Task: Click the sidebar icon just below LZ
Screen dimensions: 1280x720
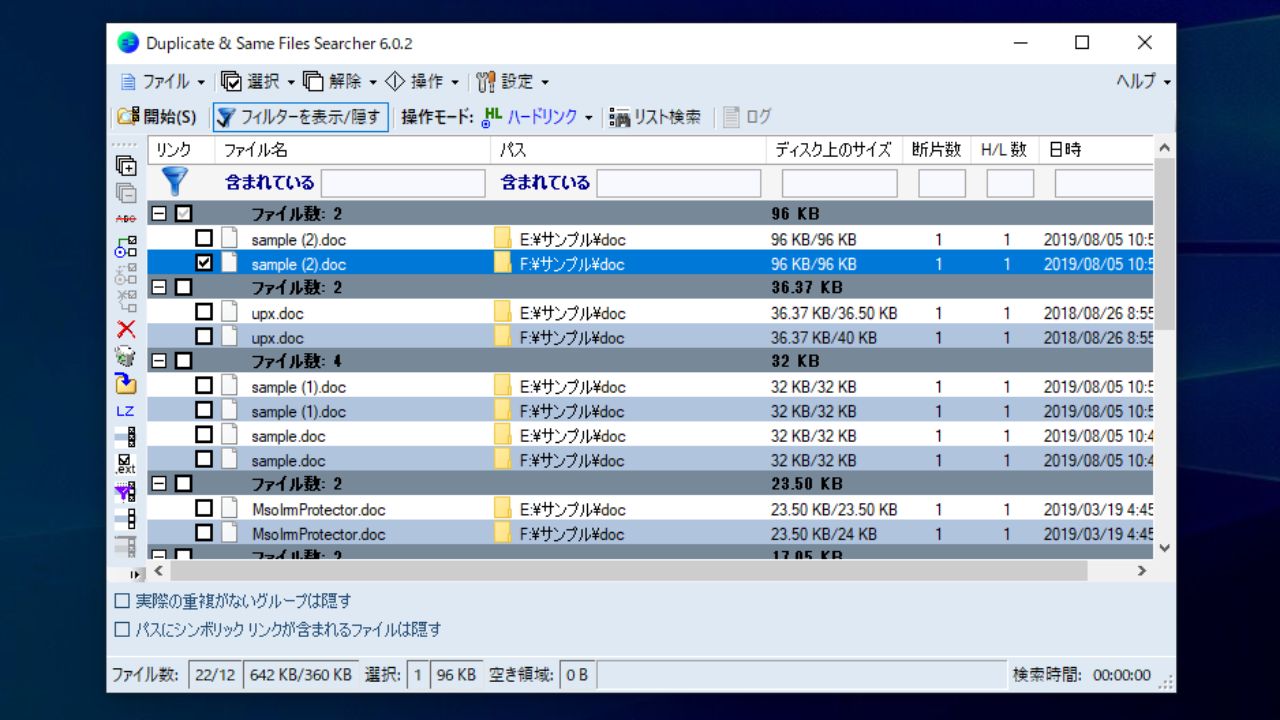Action: pos(126,437)
